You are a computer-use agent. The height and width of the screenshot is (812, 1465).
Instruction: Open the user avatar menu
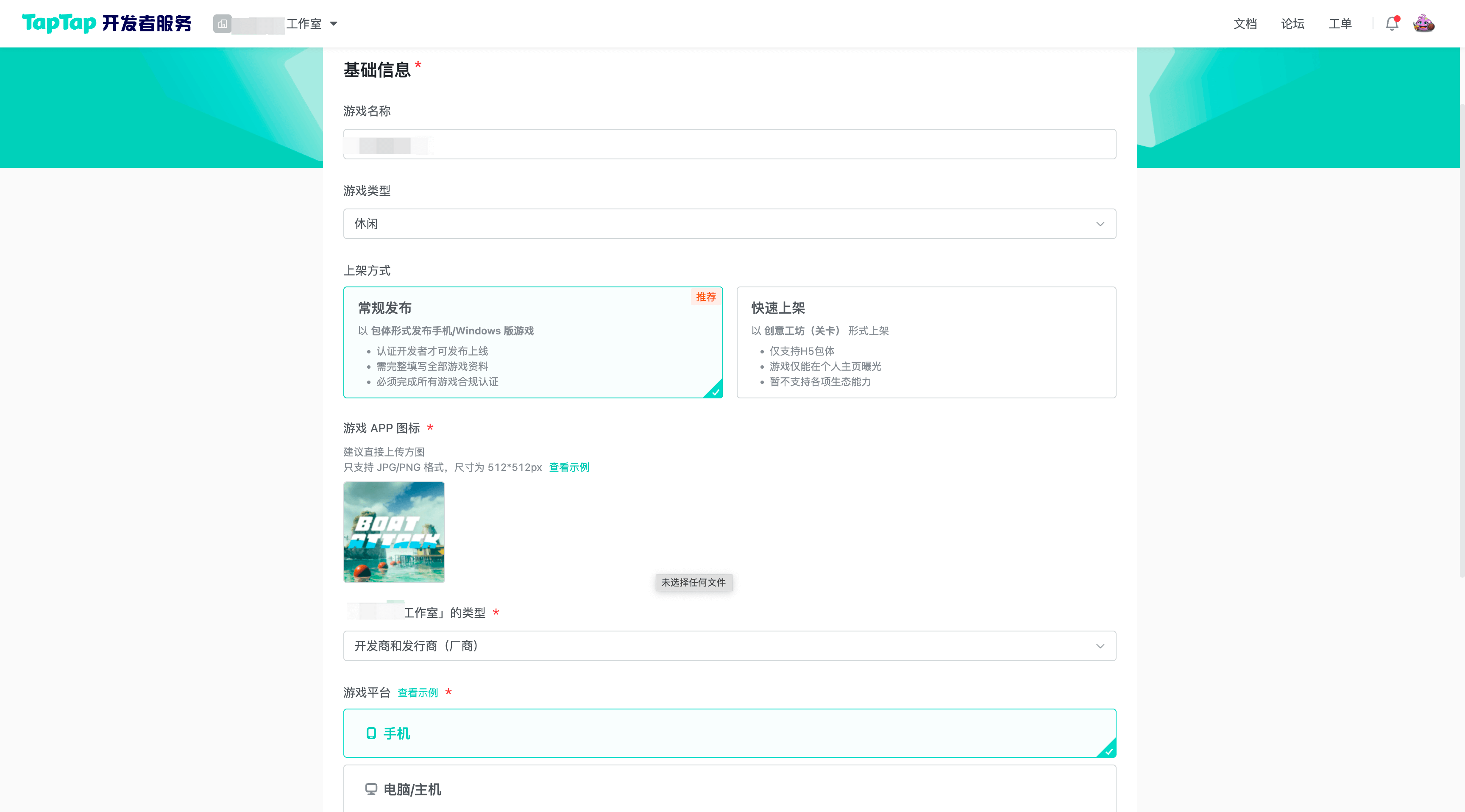click(x=1423, y=24)
